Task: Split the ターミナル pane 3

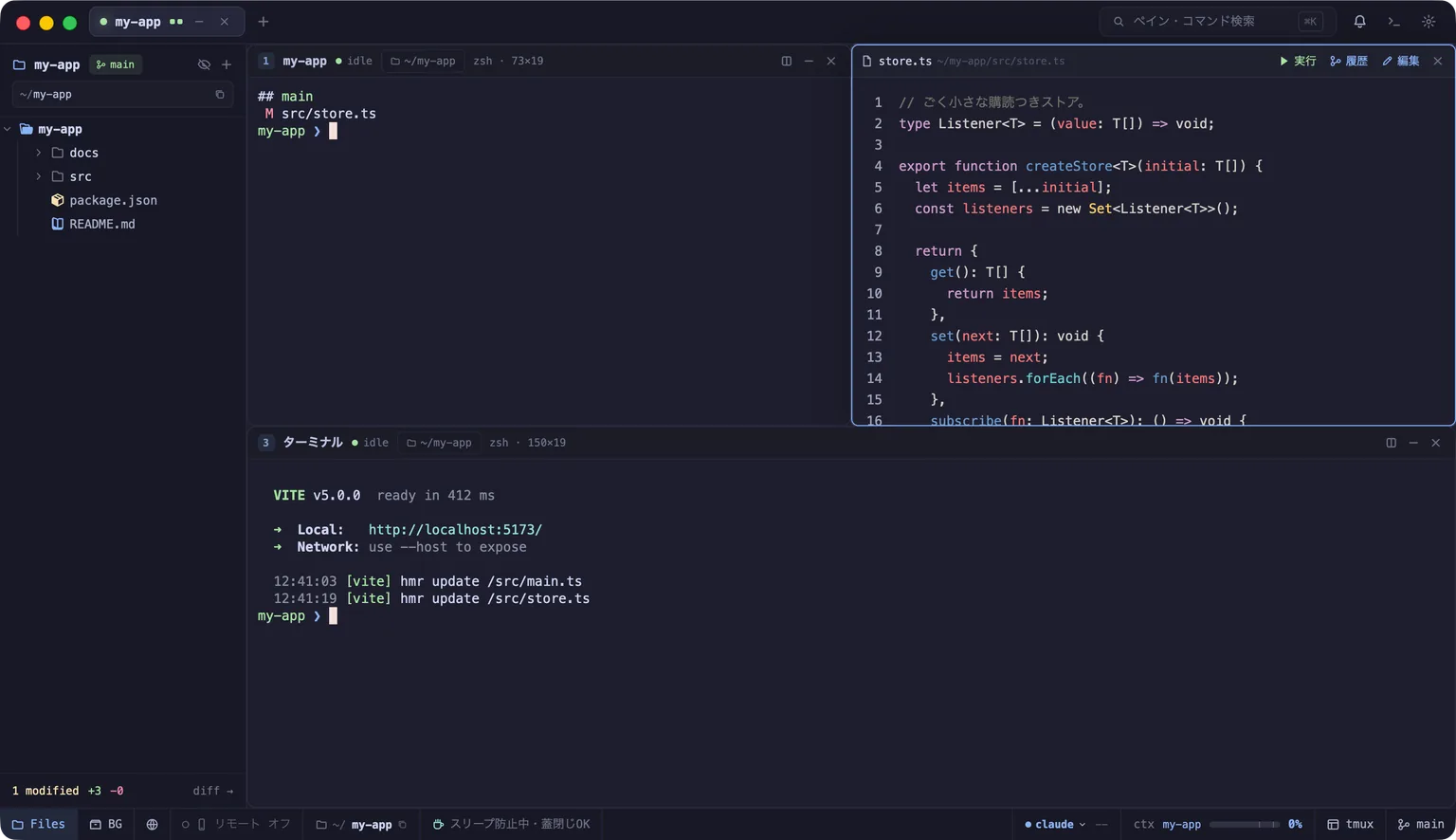Action: 1391,443
